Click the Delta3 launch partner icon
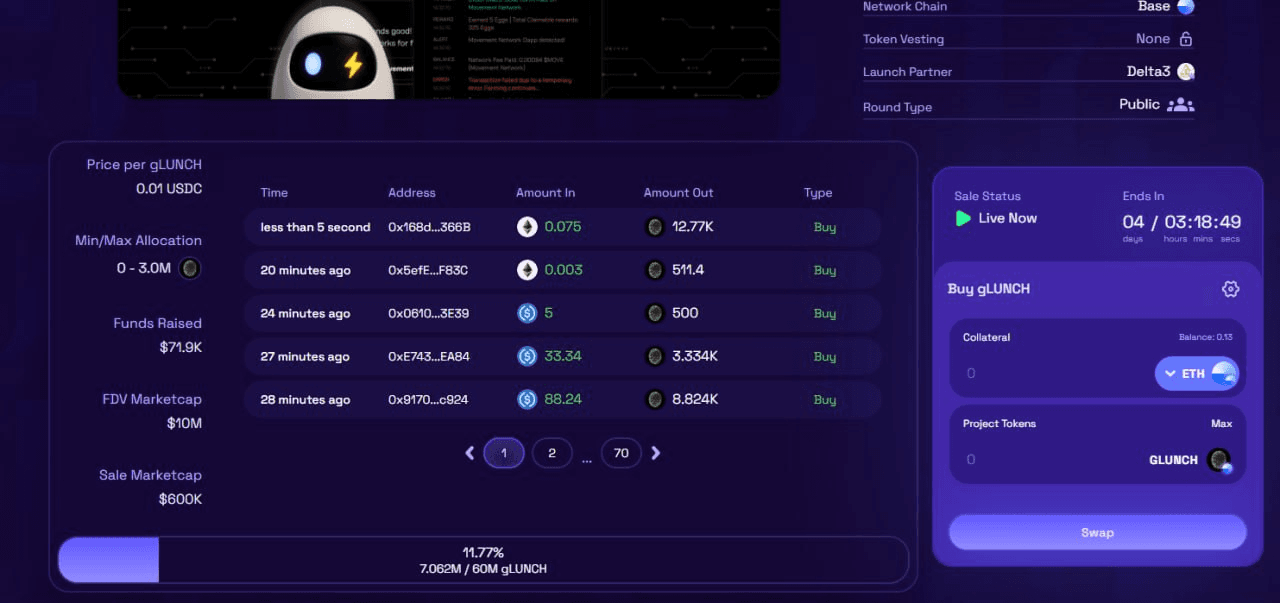 pos(1184,71)
